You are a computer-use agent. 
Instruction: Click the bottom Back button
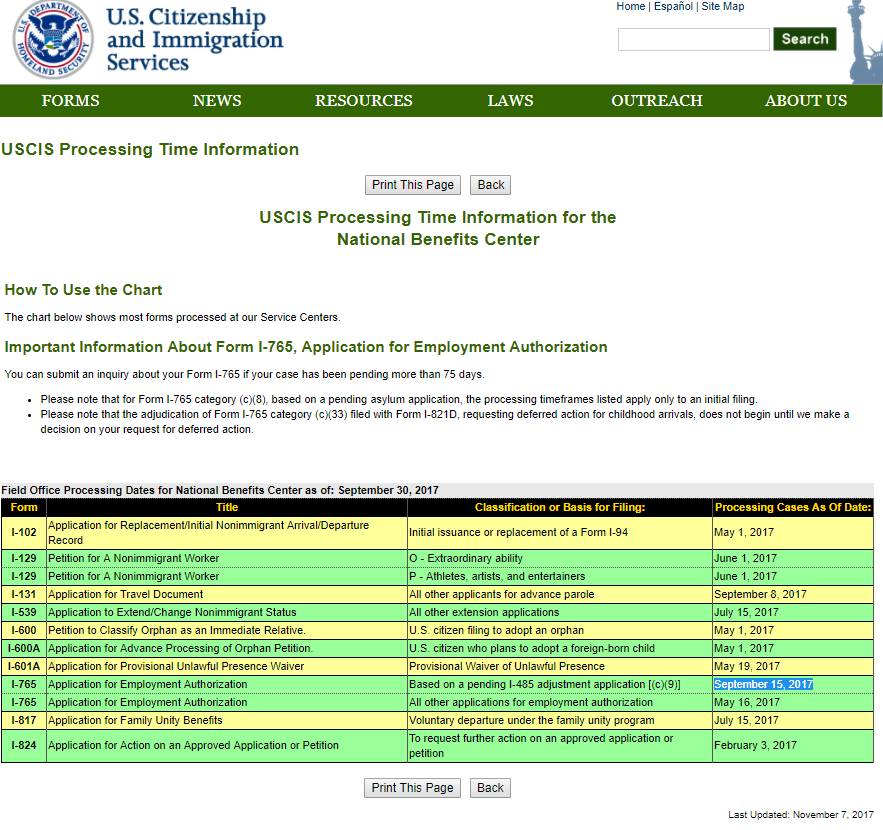(490, 788)
